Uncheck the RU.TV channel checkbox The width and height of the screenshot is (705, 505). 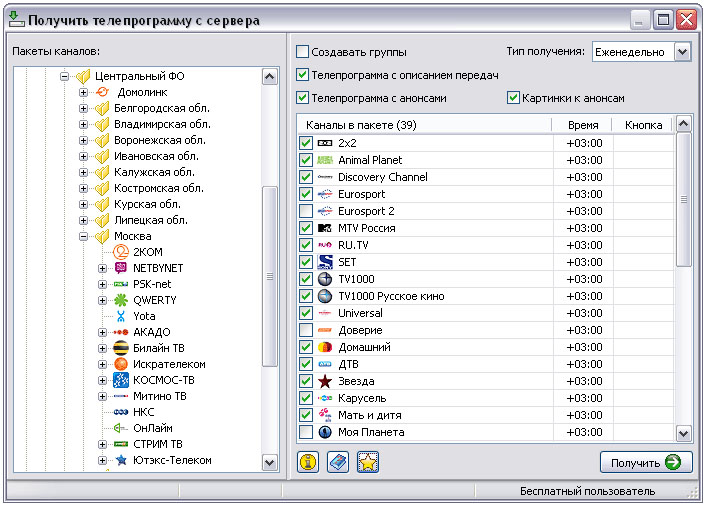306,245
